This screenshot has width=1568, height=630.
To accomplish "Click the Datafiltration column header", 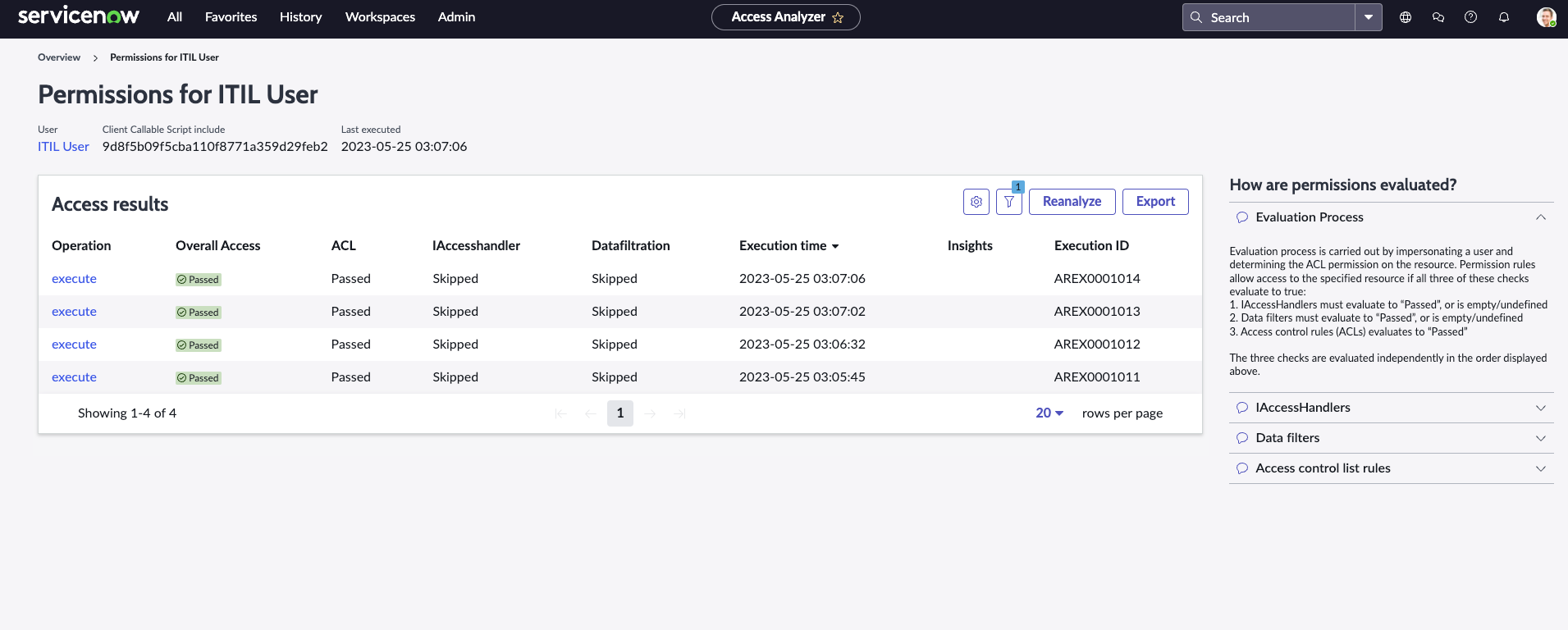I will (631, 246).
